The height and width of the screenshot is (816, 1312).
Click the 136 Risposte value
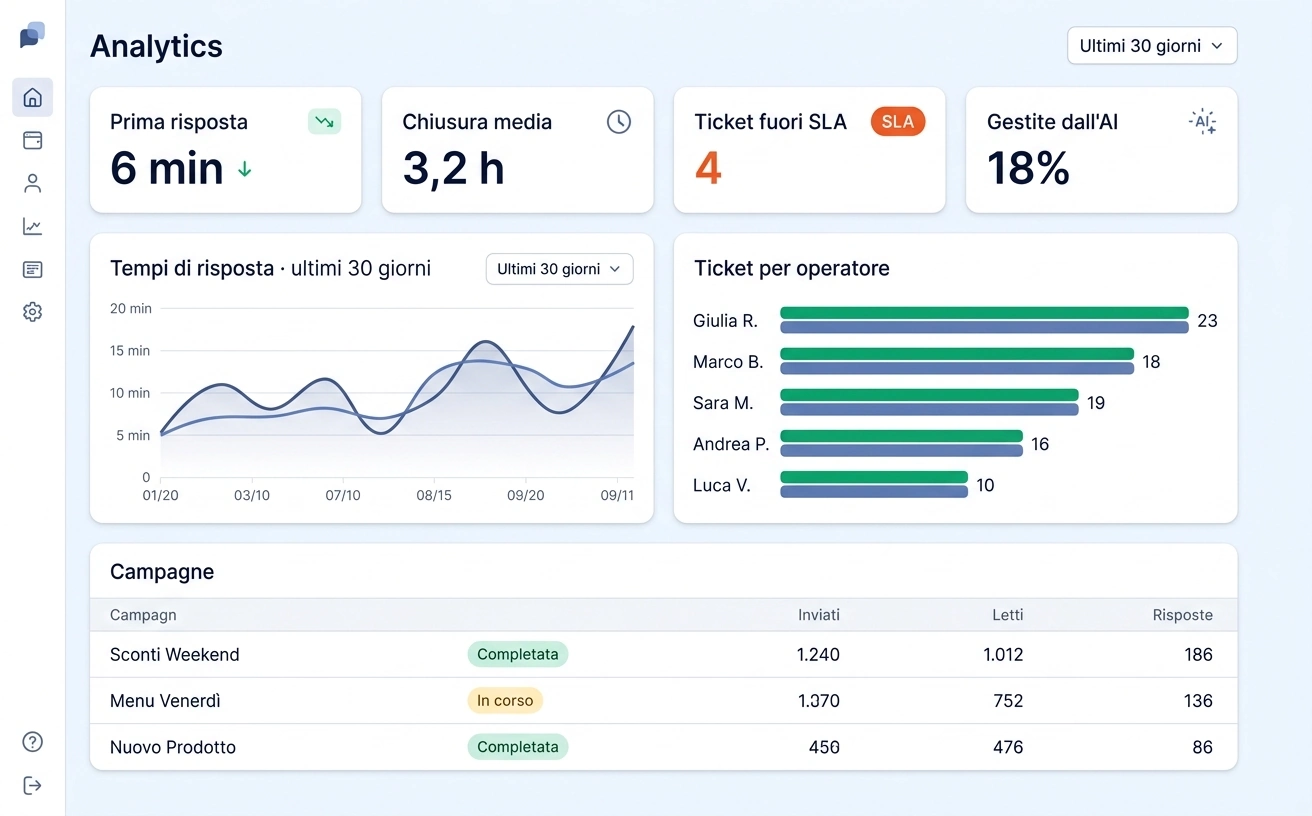click(x=1198, y=701)
